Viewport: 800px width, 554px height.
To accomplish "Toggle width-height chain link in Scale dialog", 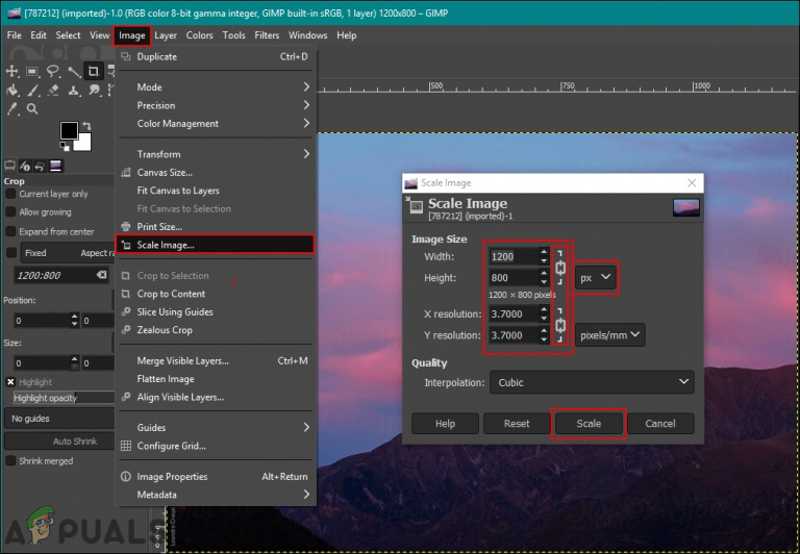I will pos(561,268).
